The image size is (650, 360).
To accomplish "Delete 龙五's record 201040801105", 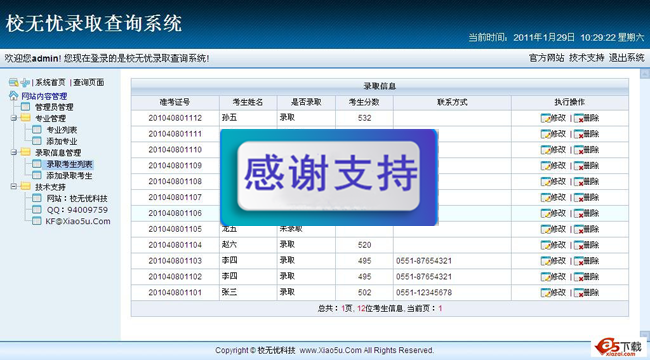I will click(587, 229).
